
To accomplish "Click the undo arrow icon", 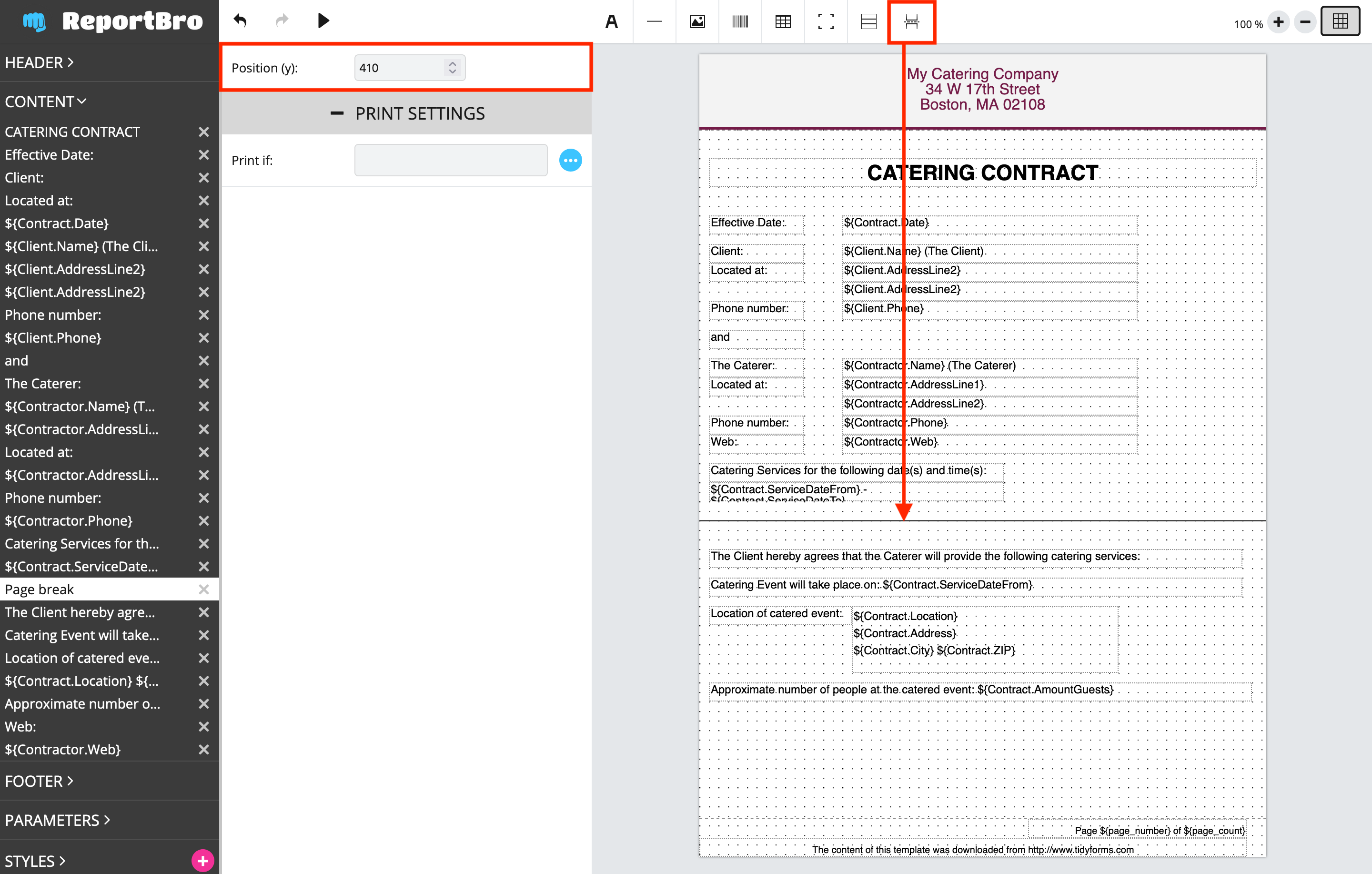I will point(241,21).
